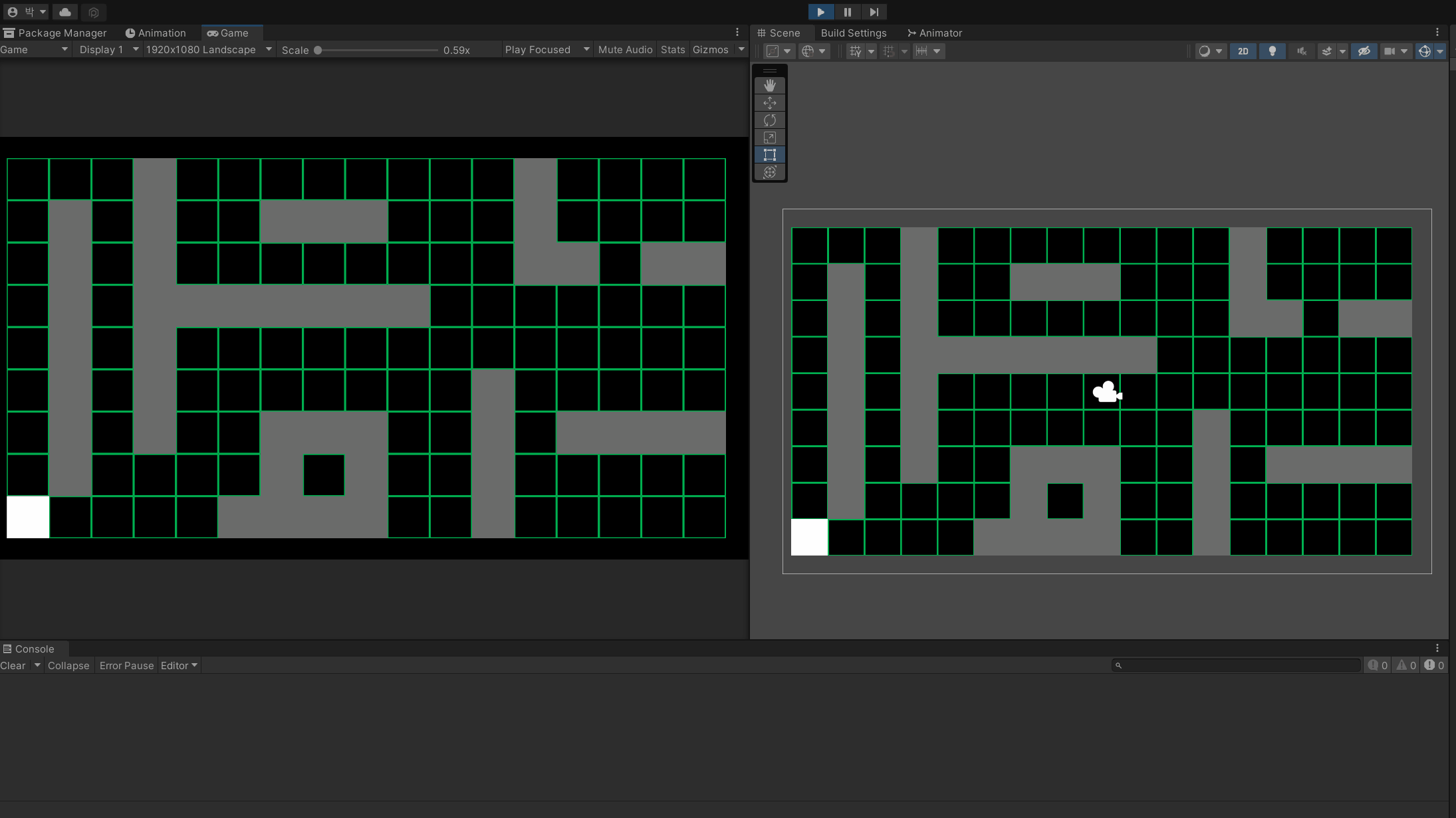Click the Scale slider handle
This screenshot has width=1456, height=818.
318,50
